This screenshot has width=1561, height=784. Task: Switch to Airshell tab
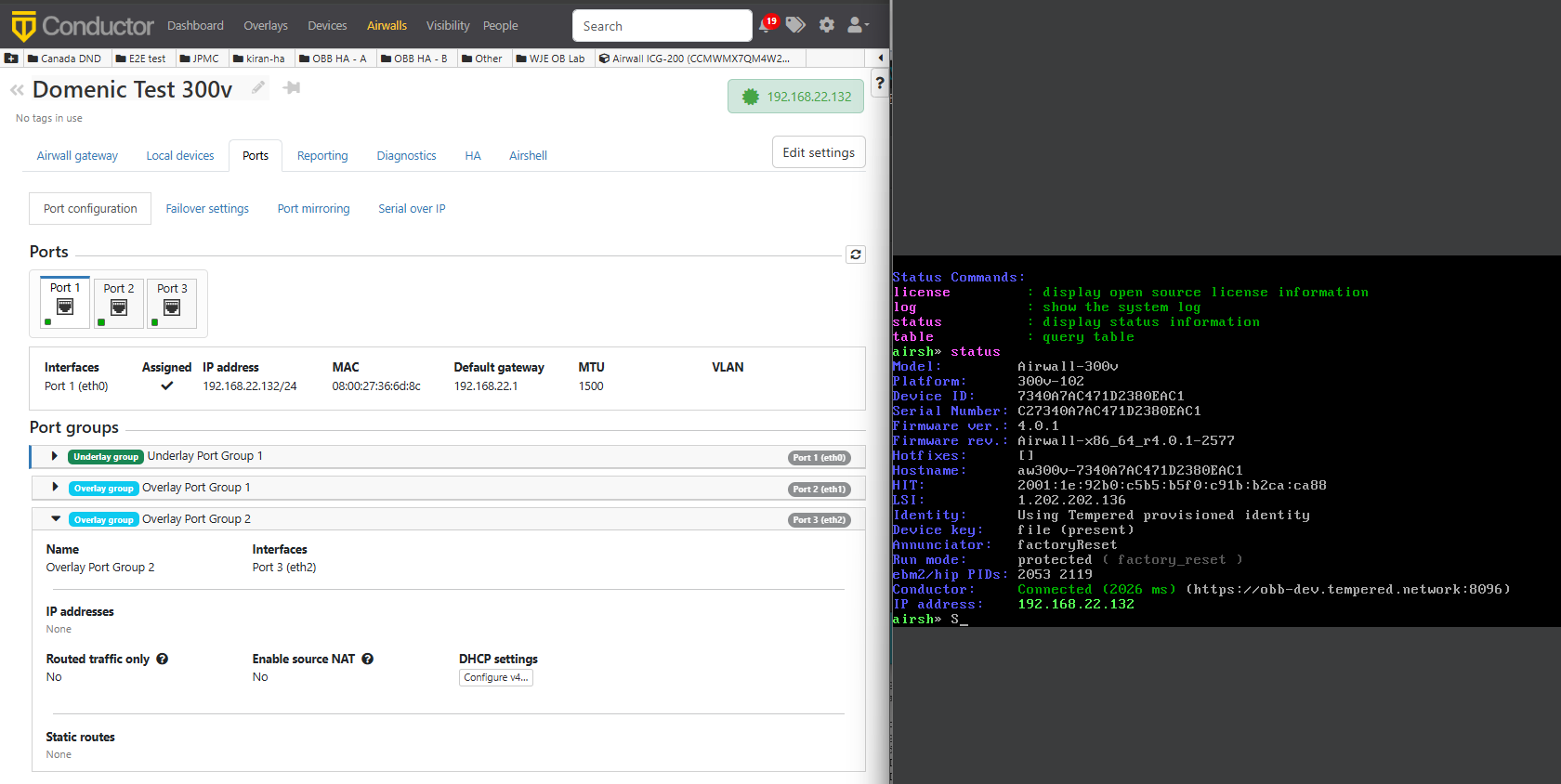point(528,155)
